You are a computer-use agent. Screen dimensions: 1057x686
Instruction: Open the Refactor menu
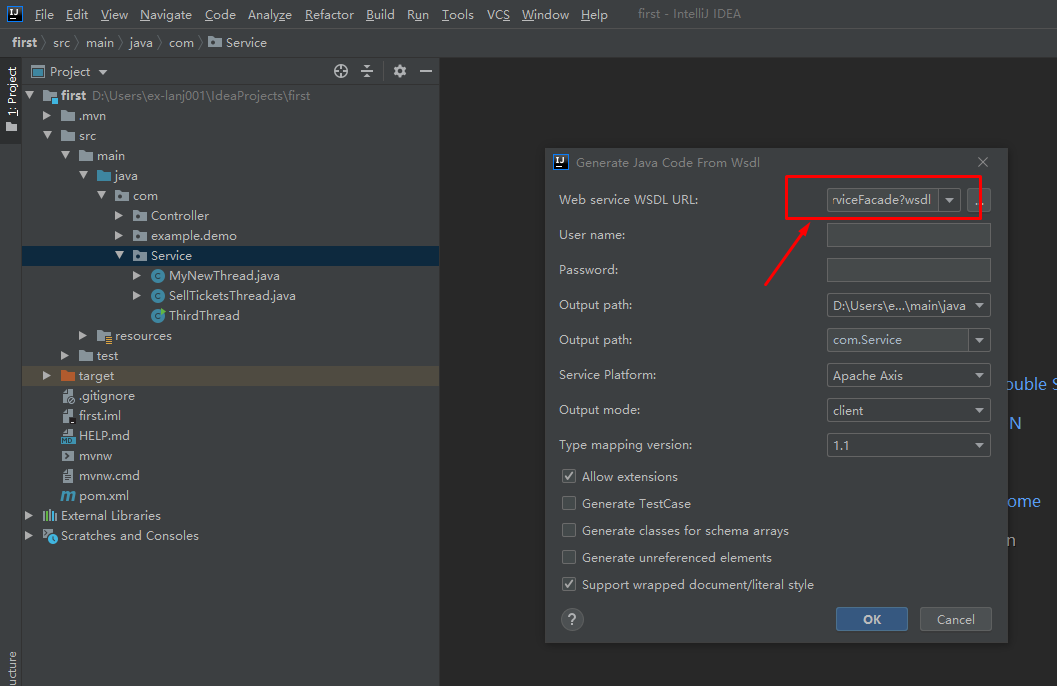329,14
